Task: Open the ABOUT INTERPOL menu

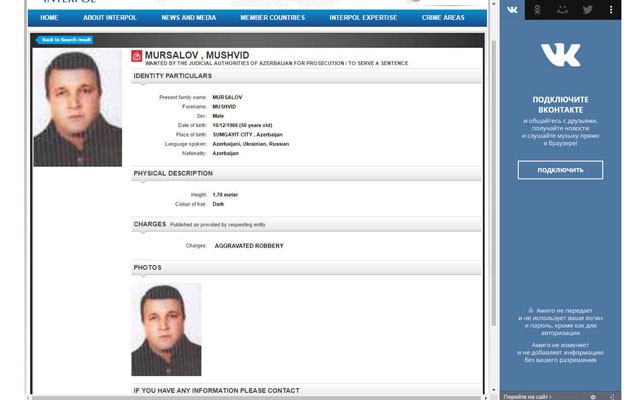Action: click(110, 18)
